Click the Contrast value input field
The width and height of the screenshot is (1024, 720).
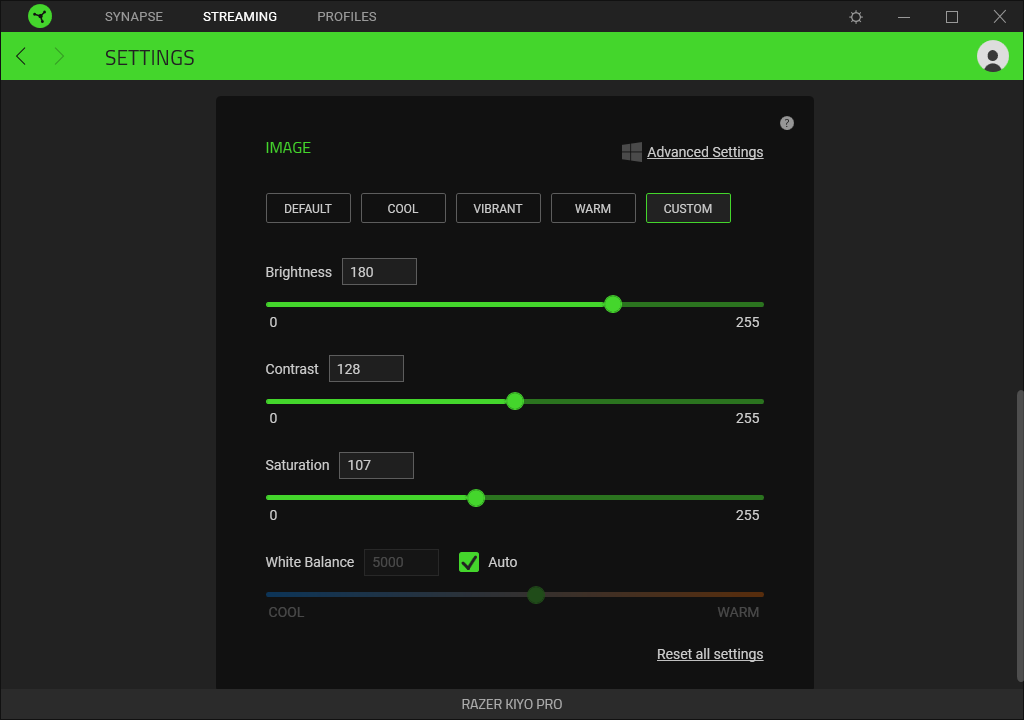tap(366, 369)
